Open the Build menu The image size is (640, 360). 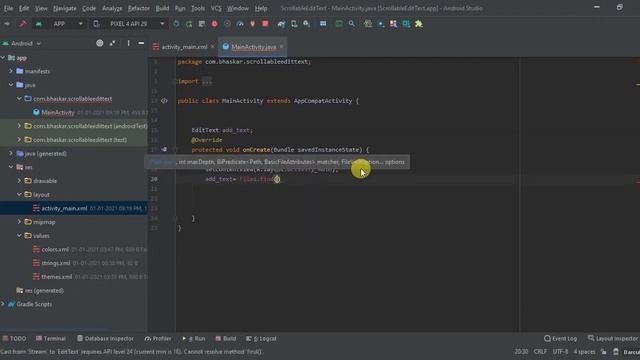click(x=162, y=8)
